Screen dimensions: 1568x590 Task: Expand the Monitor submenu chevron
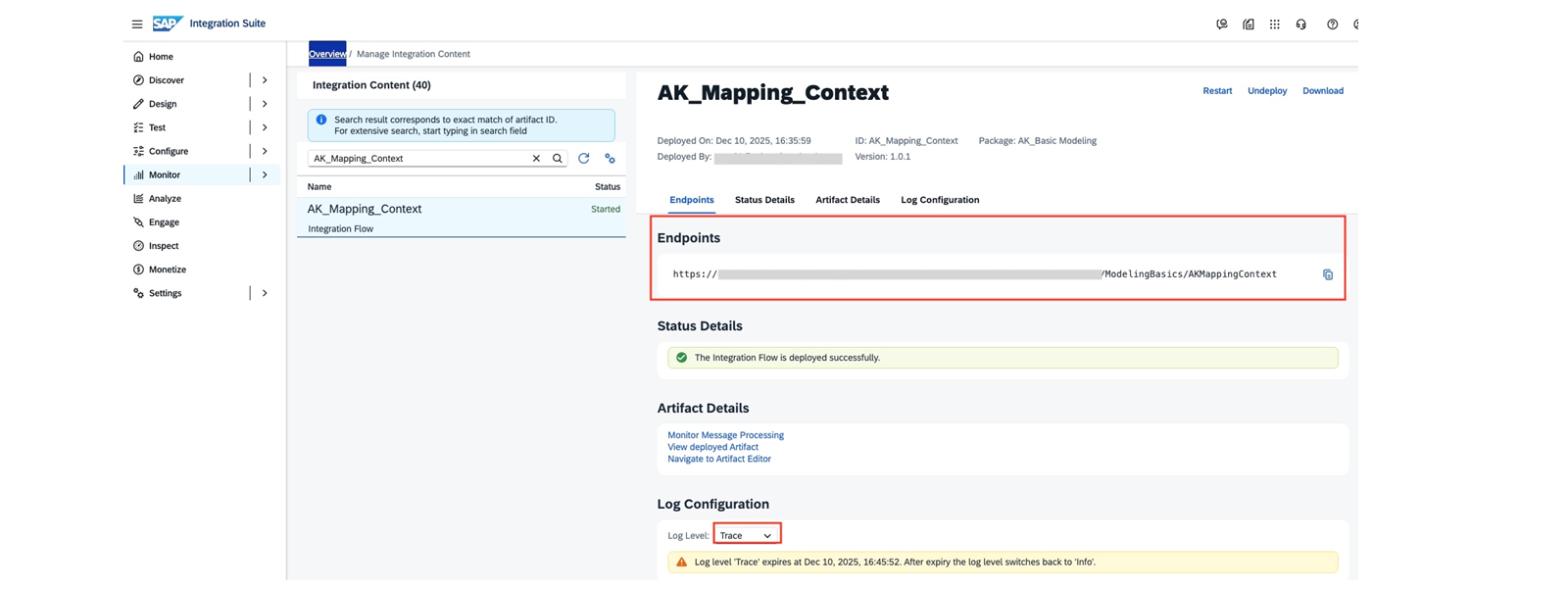tap(265, 174)
